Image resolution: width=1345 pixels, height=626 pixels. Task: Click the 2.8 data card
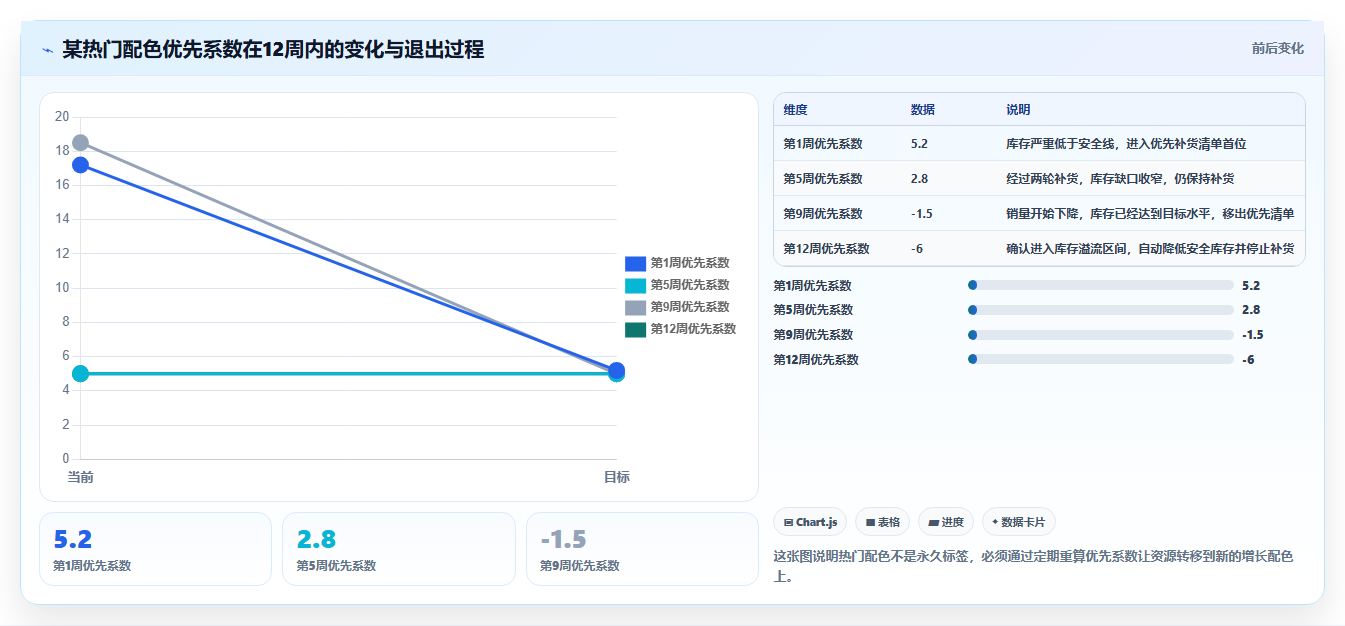tap(399, 549)
